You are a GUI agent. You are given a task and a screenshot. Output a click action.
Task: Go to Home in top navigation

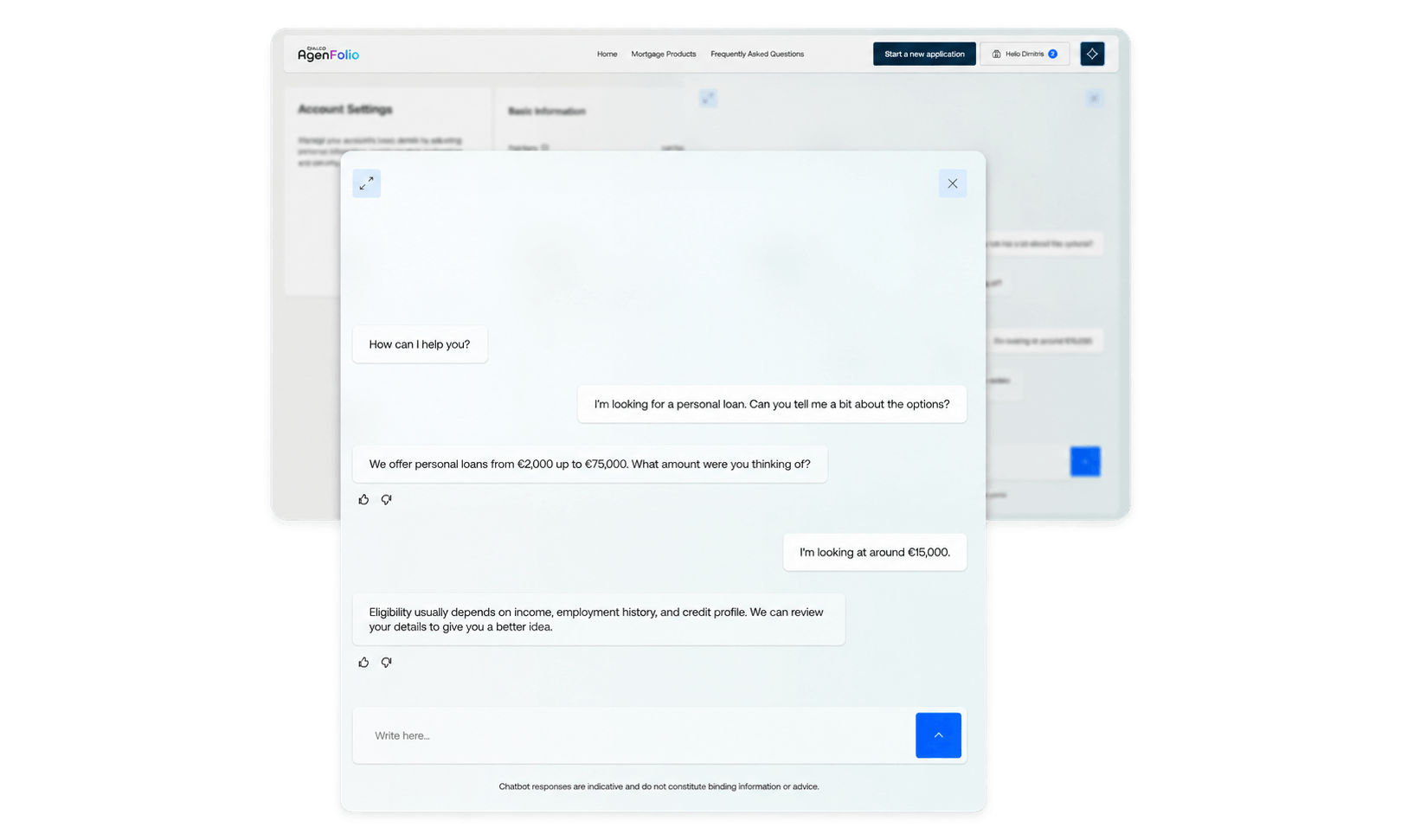[607, 54]
